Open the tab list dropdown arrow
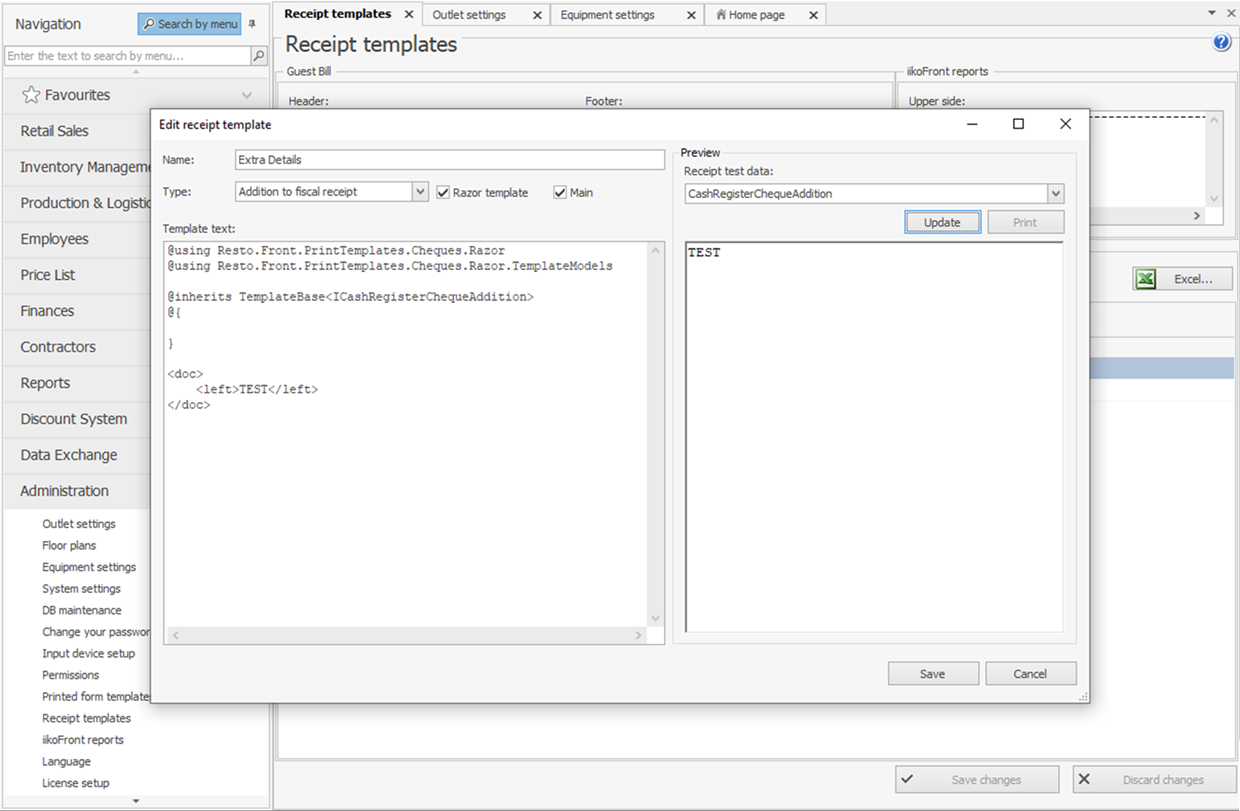 pos(1213,14)
